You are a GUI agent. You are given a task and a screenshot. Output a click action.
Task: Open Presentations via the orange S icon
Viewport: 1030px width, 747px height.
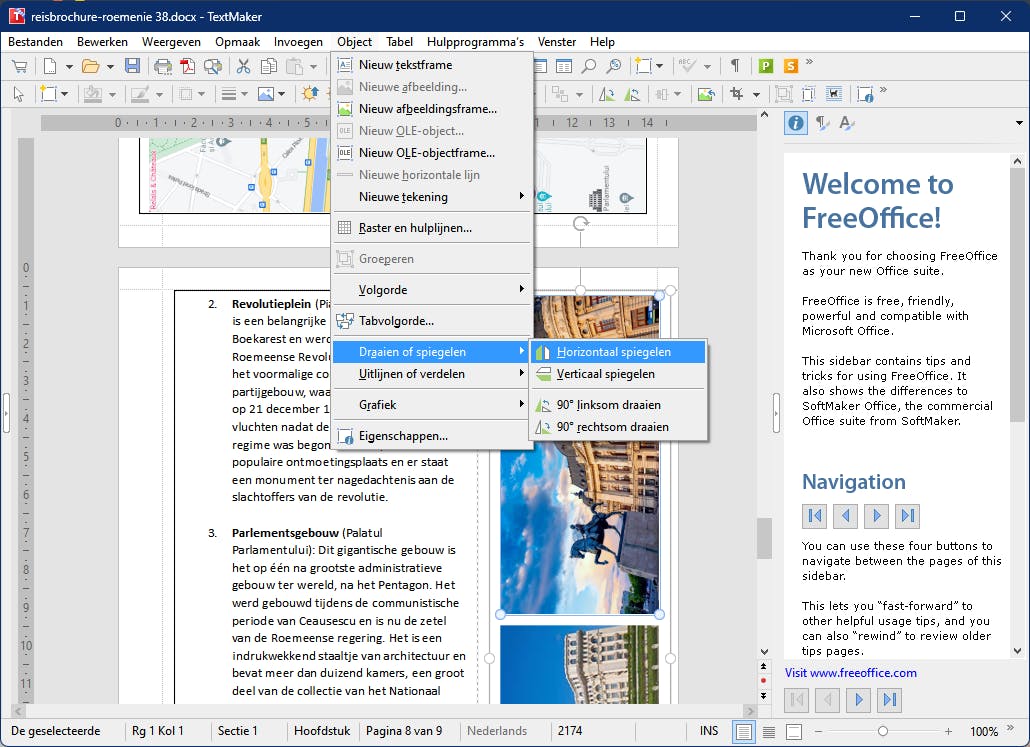pyautogui.click(x=791, y=66)
